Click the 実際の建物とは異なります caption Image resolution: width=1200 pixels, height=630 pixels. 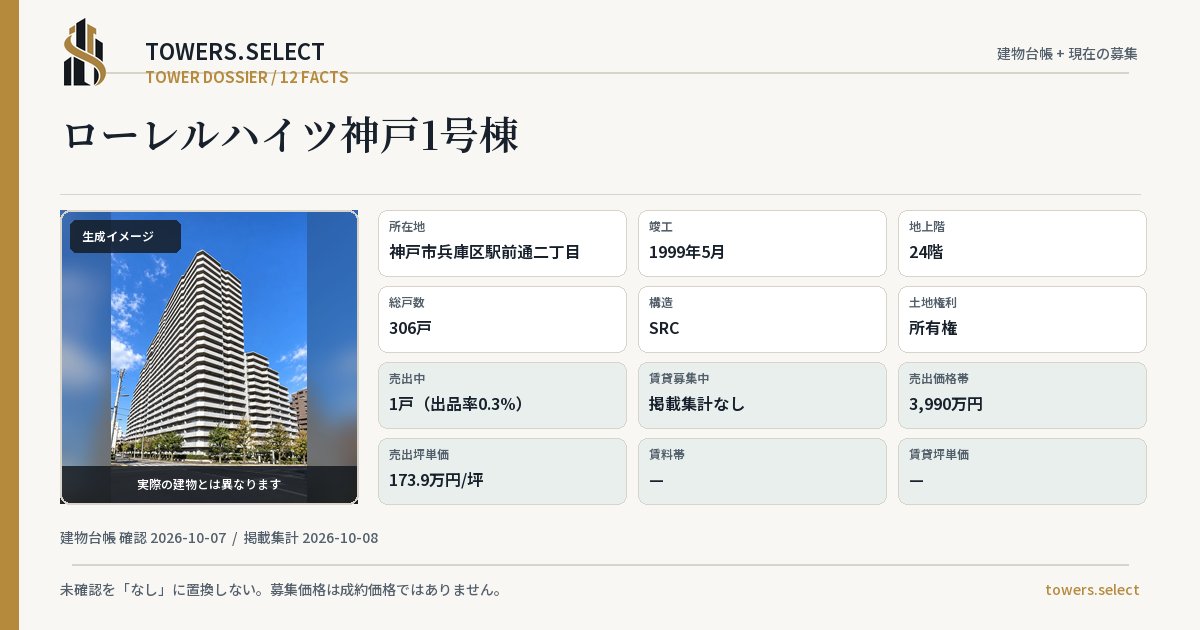[209, 484]
